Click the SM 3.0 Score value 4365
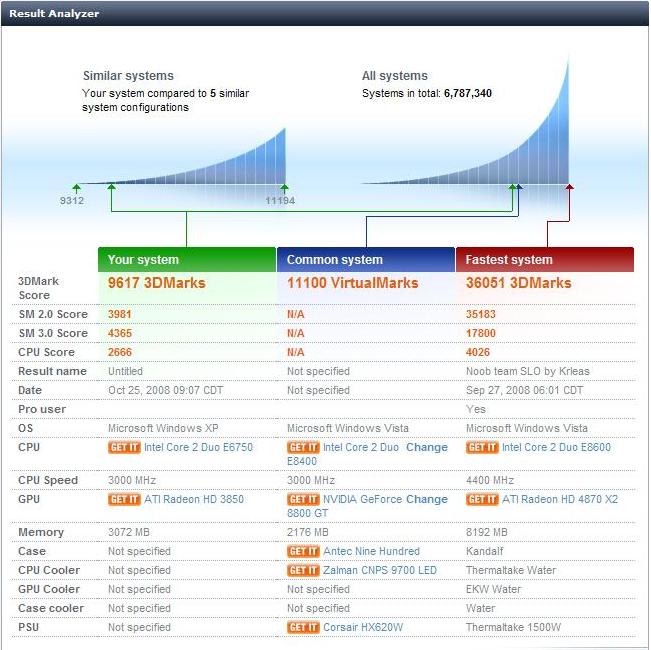This screenshot has width=651, height=650. [120, 333]
